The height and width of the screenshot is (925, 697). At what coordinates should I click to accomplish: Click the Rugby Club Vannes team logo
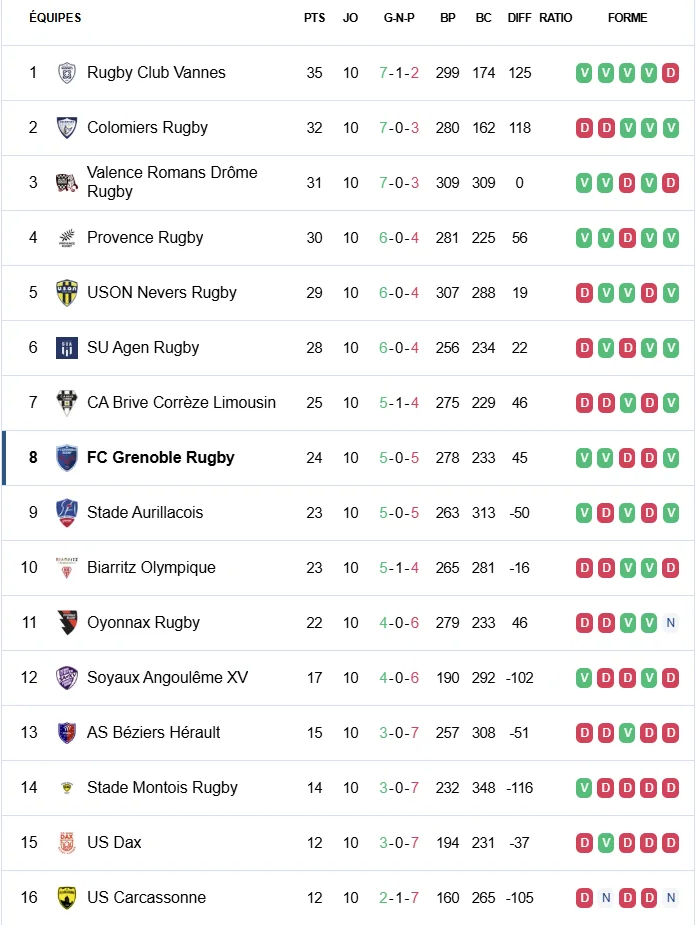[67, 73]
